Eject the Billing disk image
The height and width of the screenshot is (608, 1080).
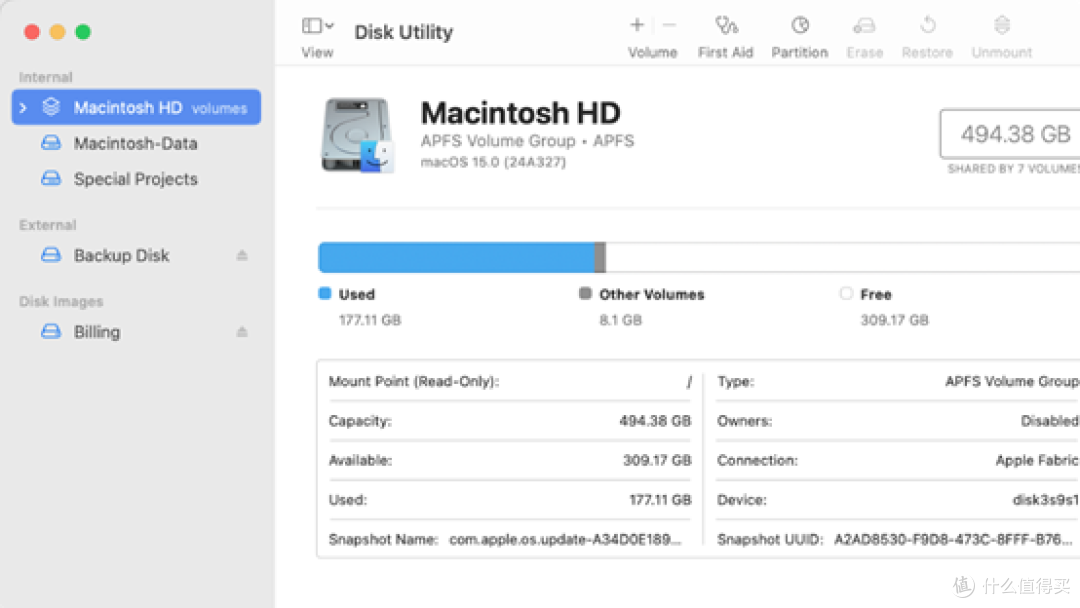tap(242, 332)
